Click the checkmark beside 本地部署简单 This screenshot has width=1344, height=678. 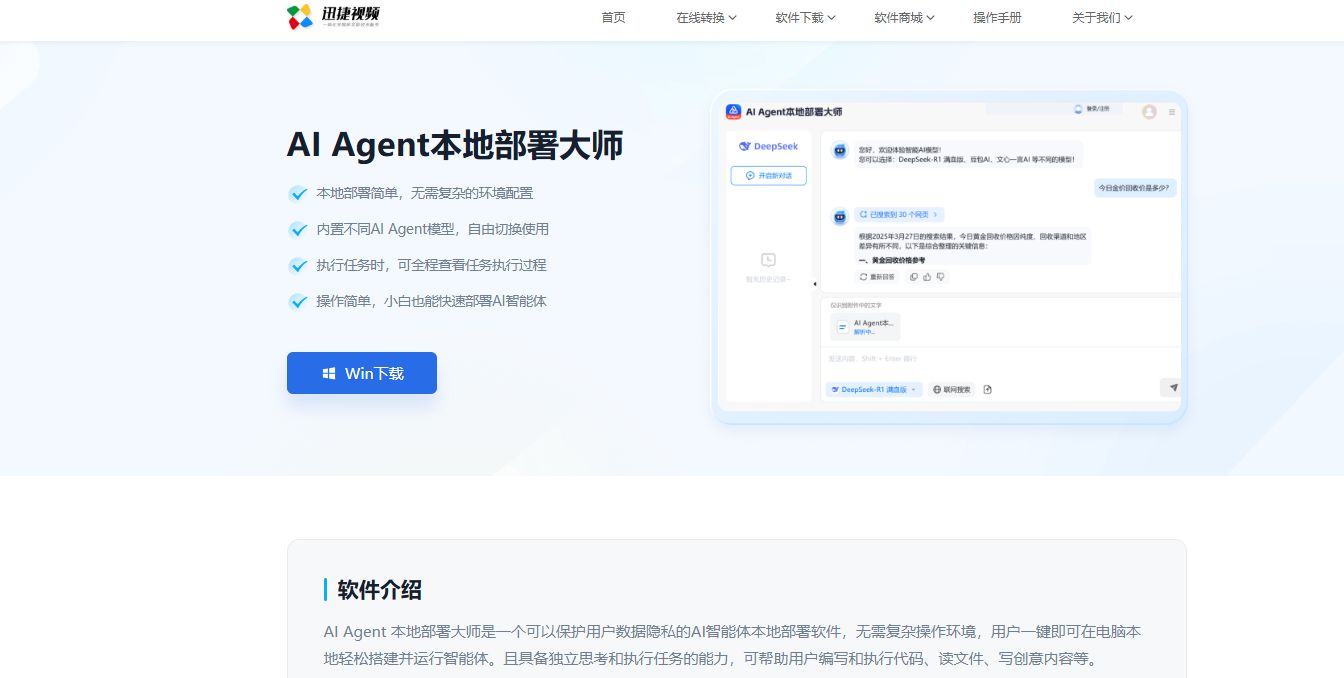click(298, 194)
